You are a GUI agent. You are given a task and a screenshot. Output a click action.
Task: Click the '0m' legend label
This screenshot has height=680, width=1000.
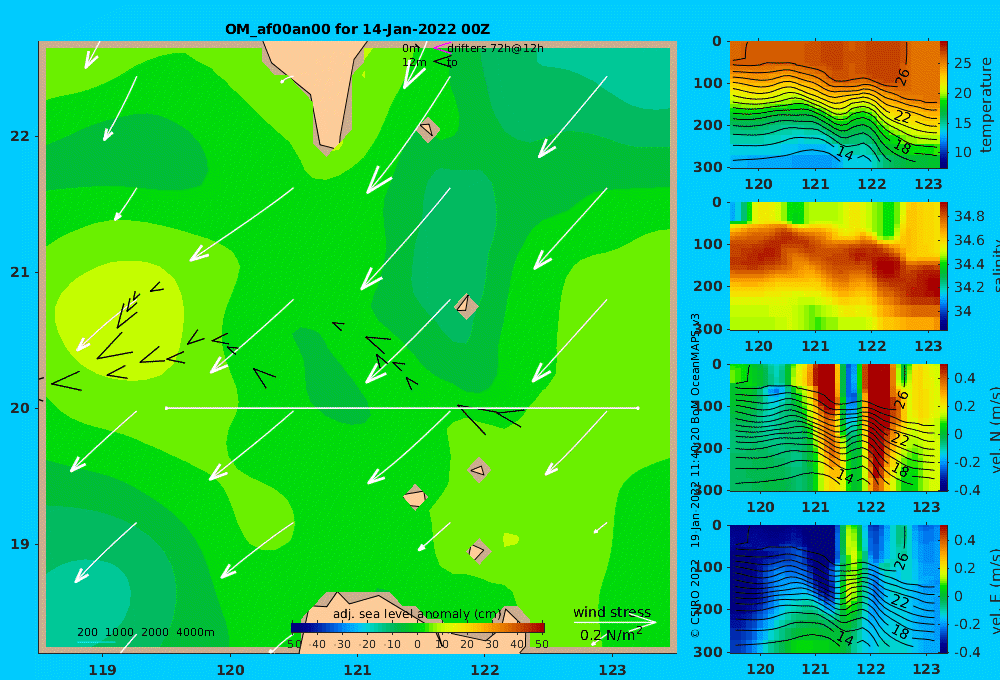[x=411, y=48]
